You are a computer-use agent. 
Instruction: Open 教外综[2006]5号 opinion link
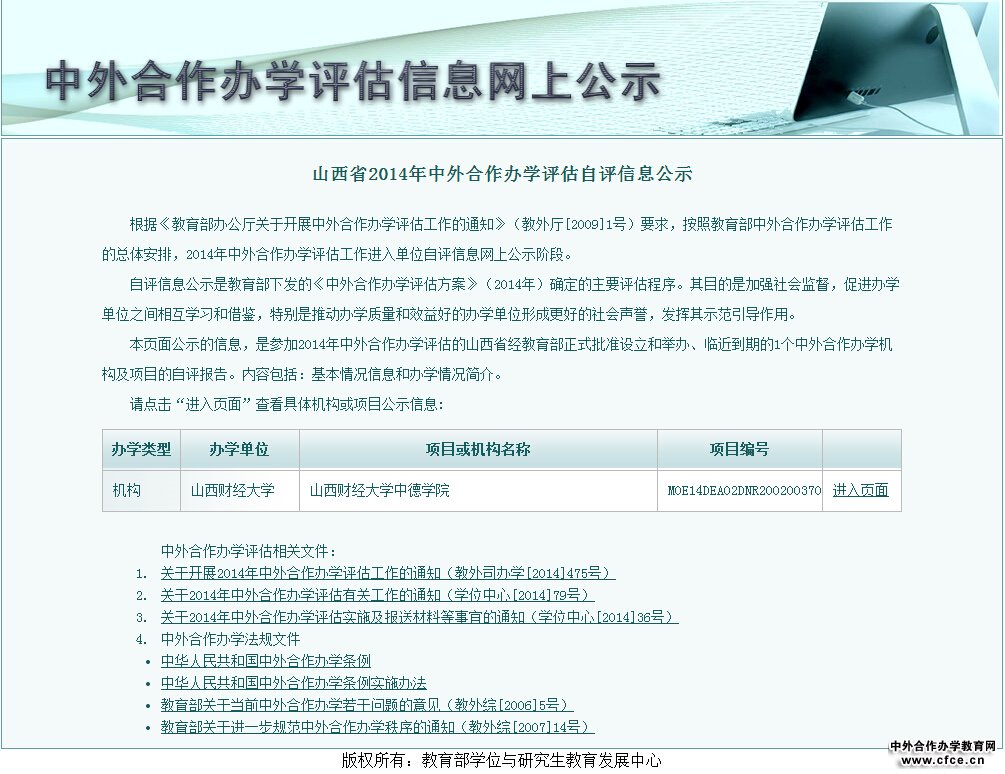(367, 705)
